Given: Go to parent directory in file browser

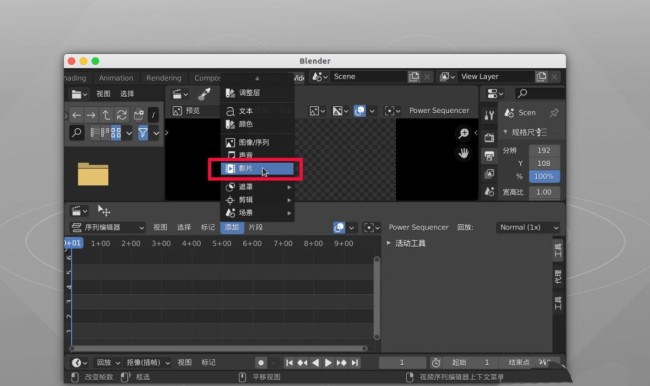Looking at the screenshot, I should tap(106, 115).
